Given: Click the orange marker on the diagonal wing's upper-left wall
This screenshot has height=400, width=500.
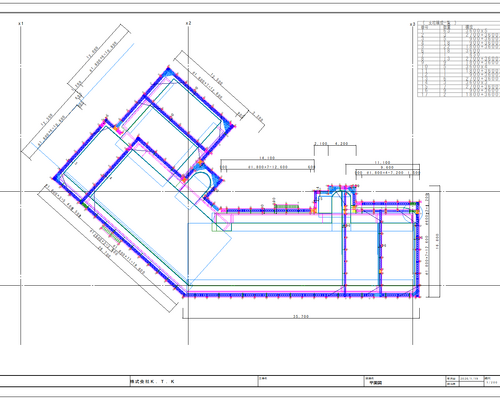Looking at the screenshot, I should coord(116,128).
